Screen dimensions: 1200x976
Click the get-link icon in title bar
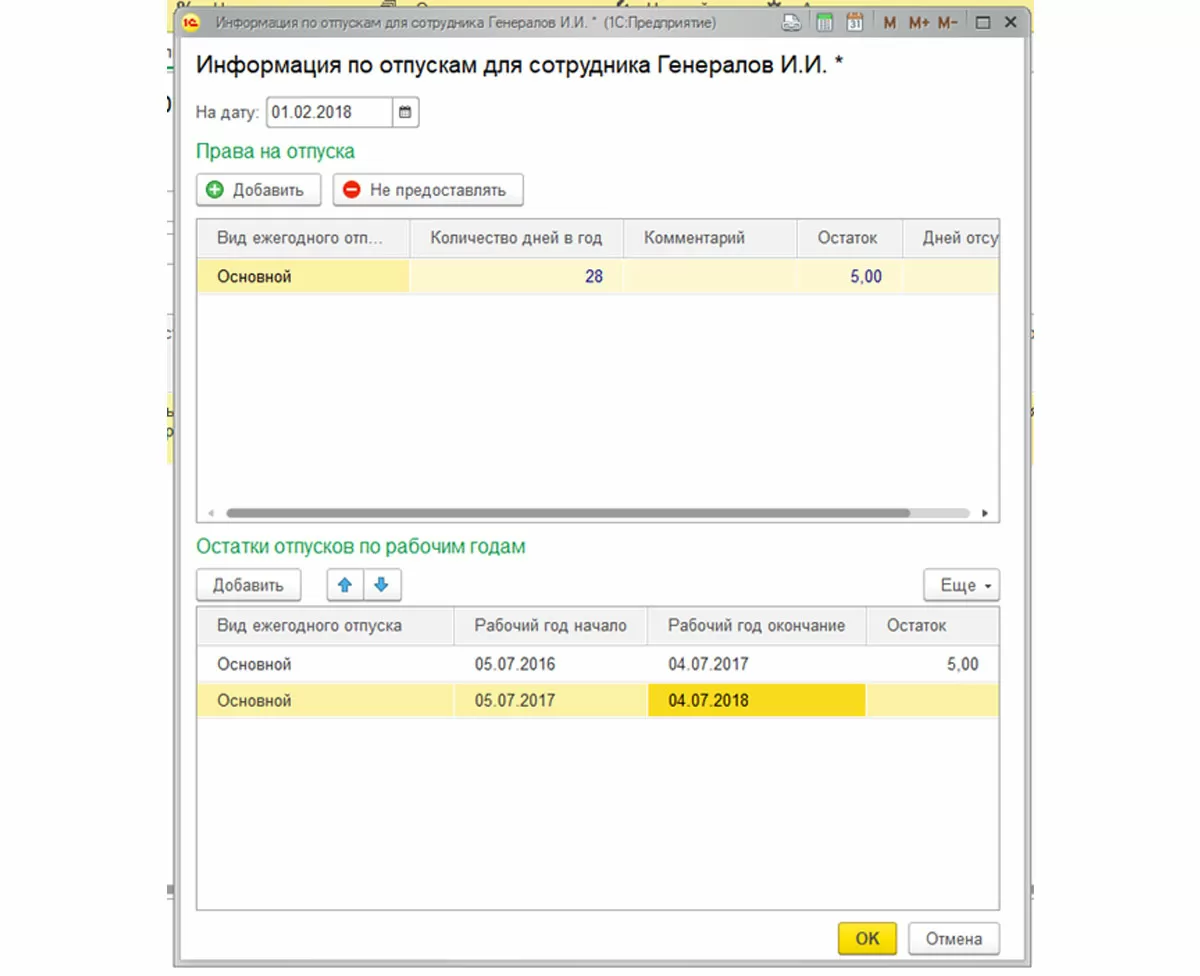click(x=791, y=22)
